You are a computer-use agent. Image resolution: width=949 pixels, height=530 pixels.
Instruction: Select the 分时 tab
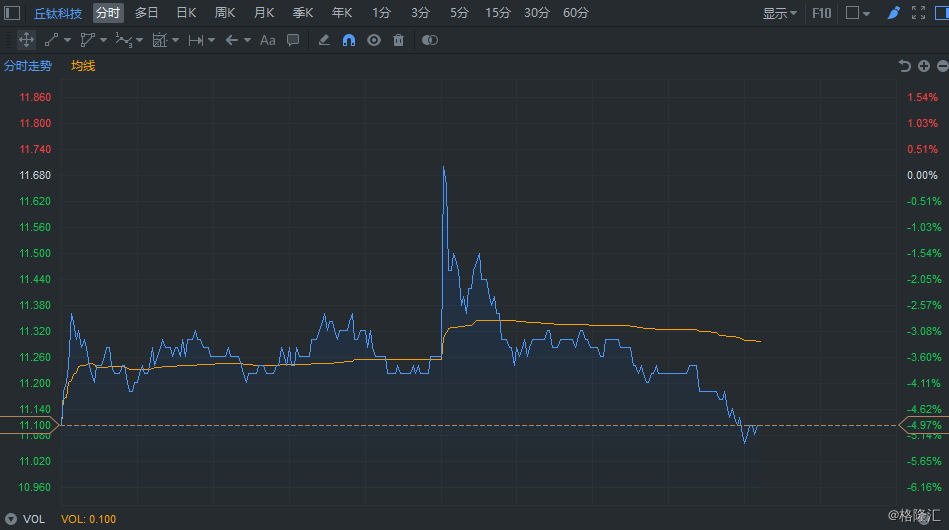click(108, 13)
